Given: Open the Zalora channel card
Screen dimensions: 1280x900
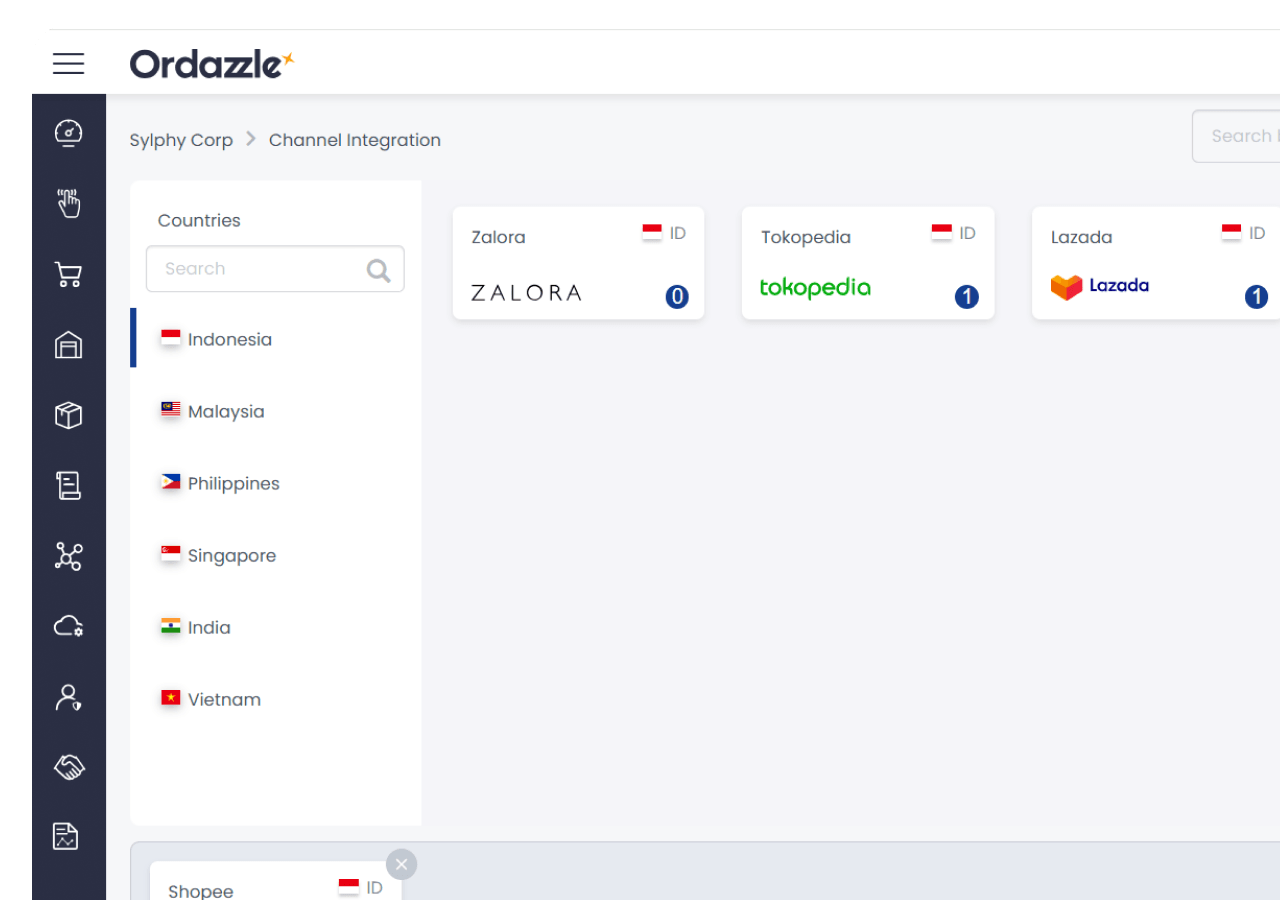Looking at the screenshot, I should coord(578,264).
